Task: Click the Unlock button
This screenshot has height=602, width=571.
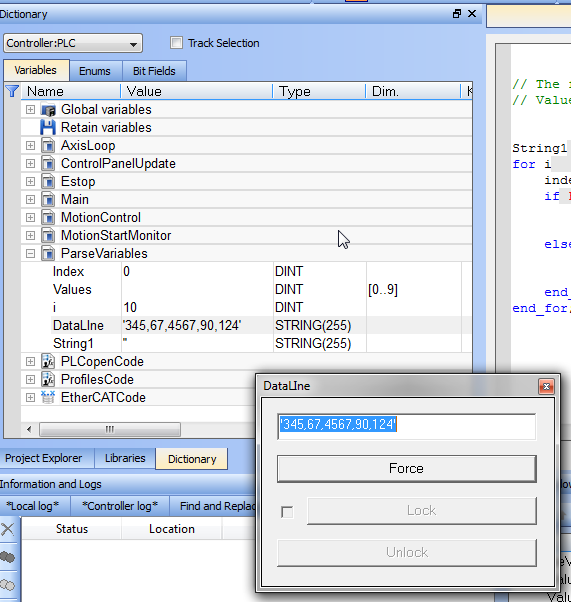Action: (x=406, y=552)
